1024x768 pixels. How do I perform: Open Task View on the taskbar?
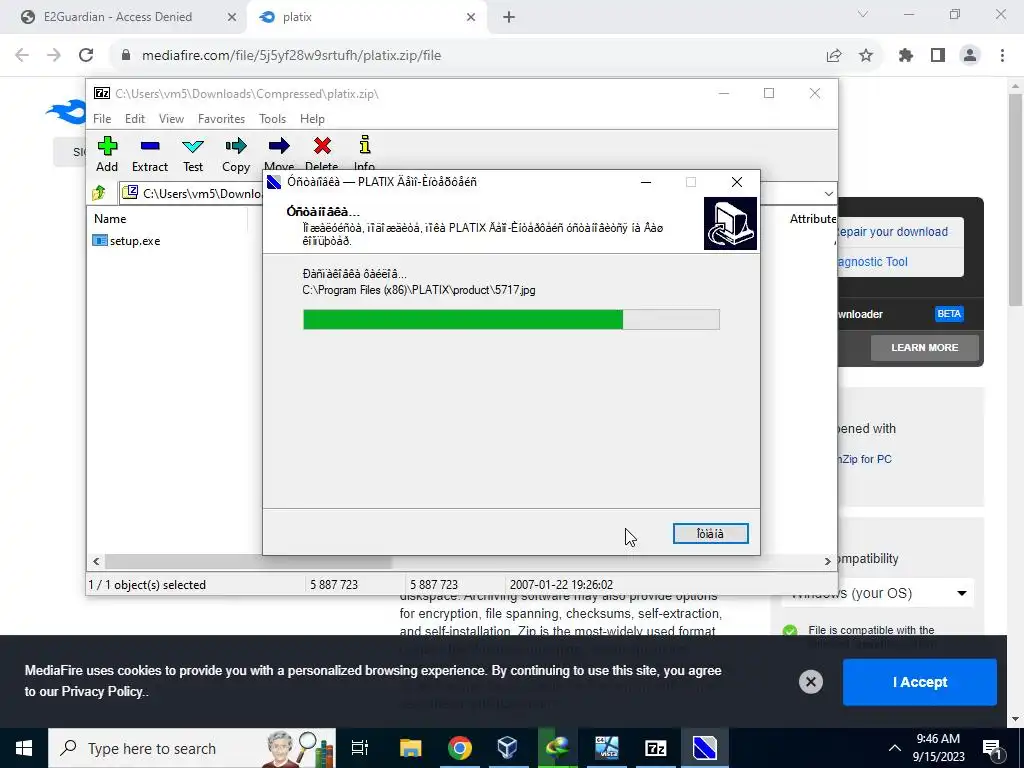tap(360, 748)
